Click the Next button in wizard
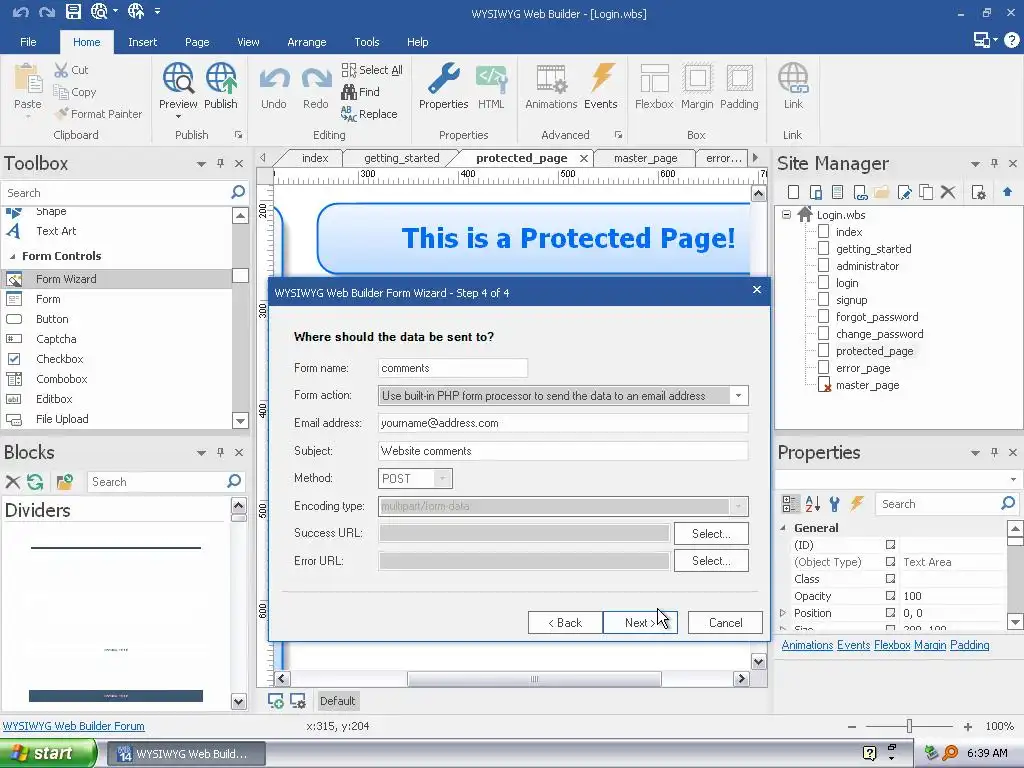The image size is (1024, 768). tap(640, 622)
